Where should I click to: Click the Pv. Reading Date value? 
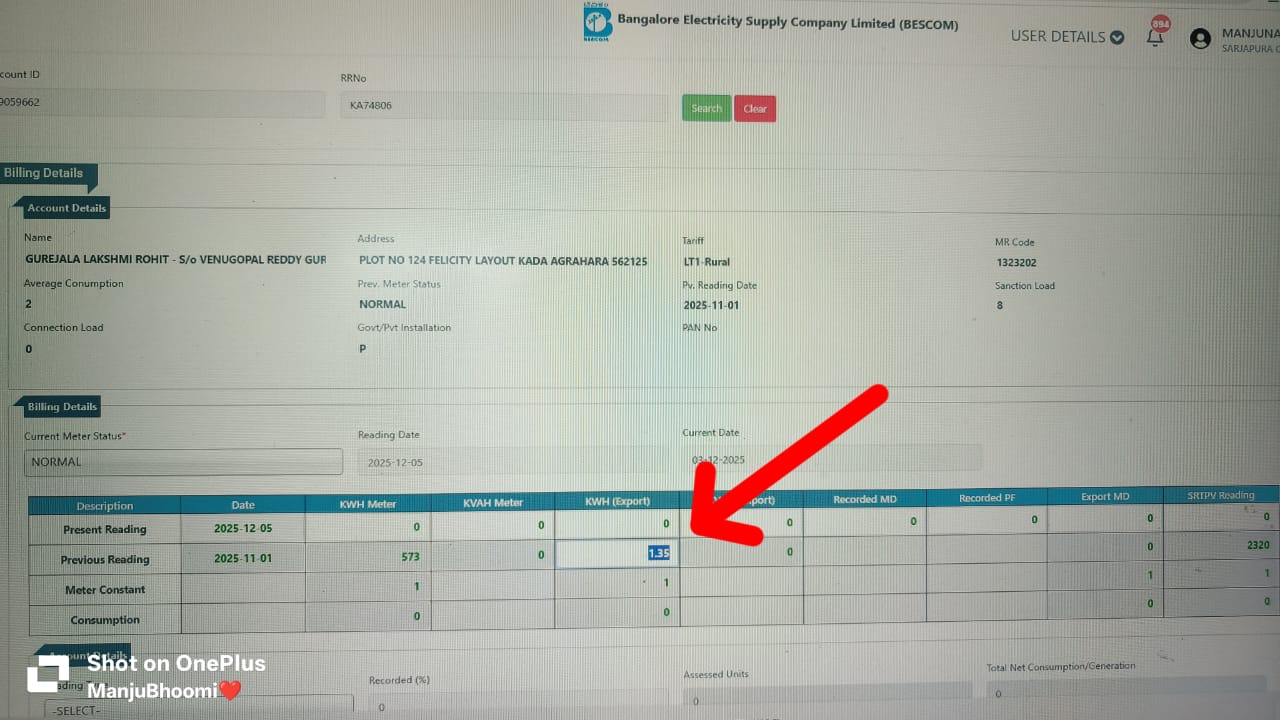[711, 305]
